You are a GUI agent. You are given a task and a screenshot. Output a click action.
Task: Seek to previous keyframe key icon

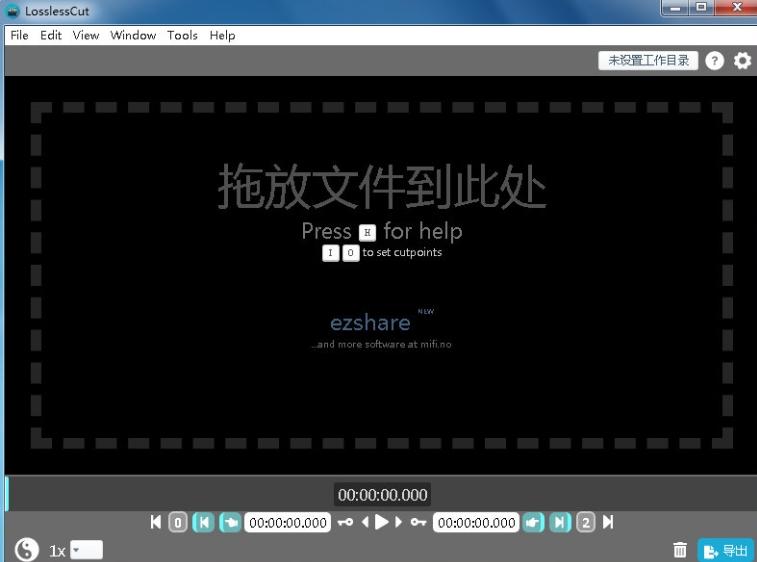345,522
